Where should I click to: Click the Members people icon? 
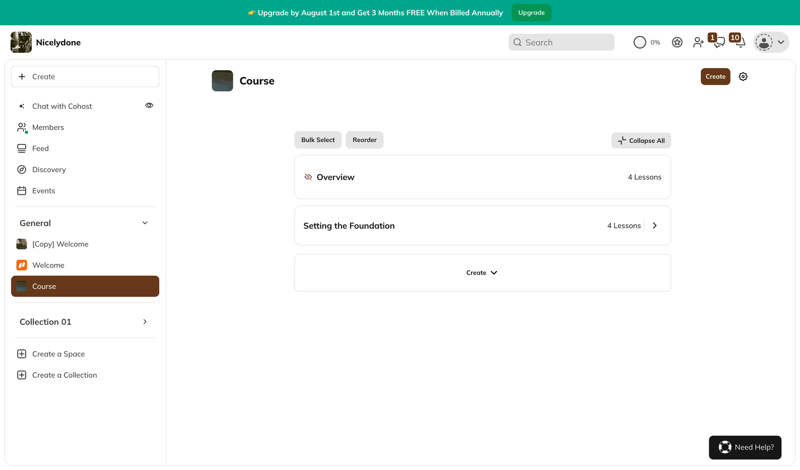coord(22,128)
